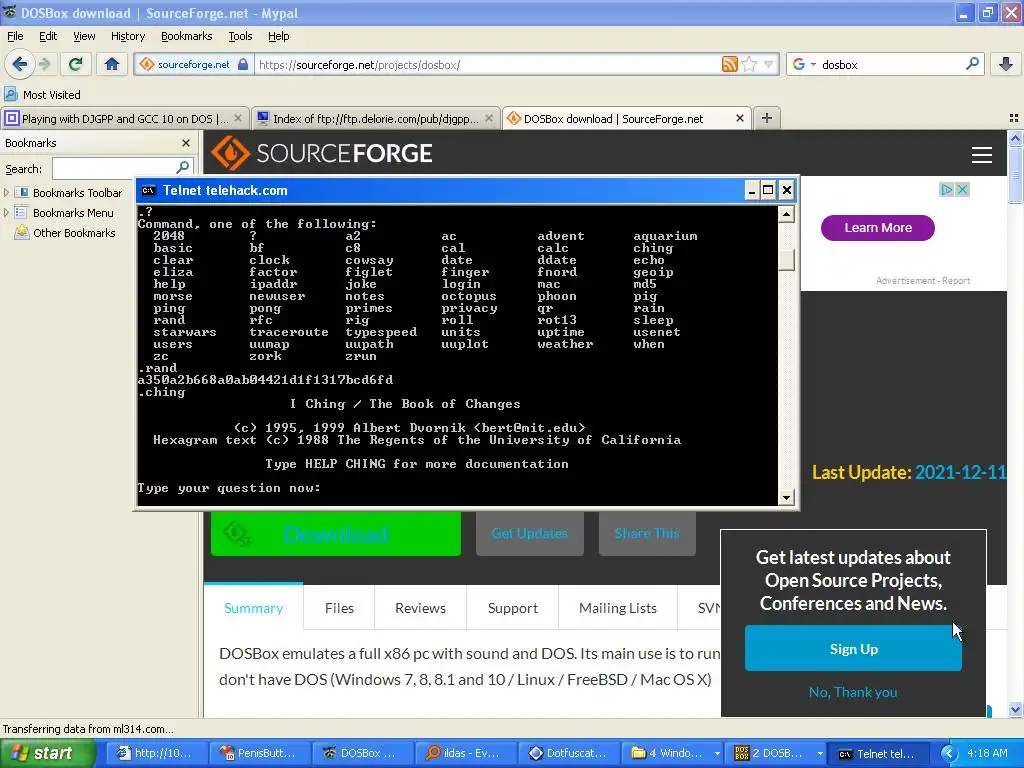Click the Most Visited bookmark icon
Viewport: 1024px width, 768px height.
coord(10,94)
